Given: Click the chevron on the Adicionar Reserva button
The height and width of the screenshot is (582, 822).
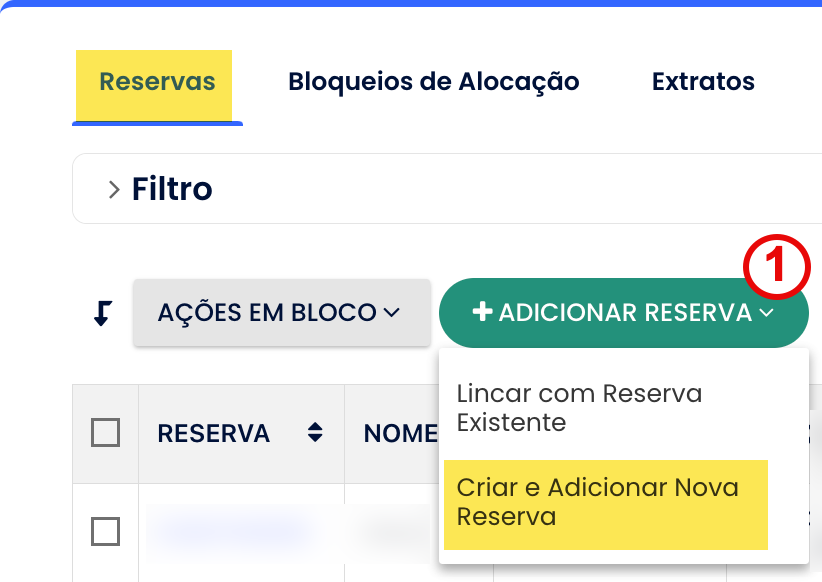Looking at the screenshot, I should click(767, 313).
